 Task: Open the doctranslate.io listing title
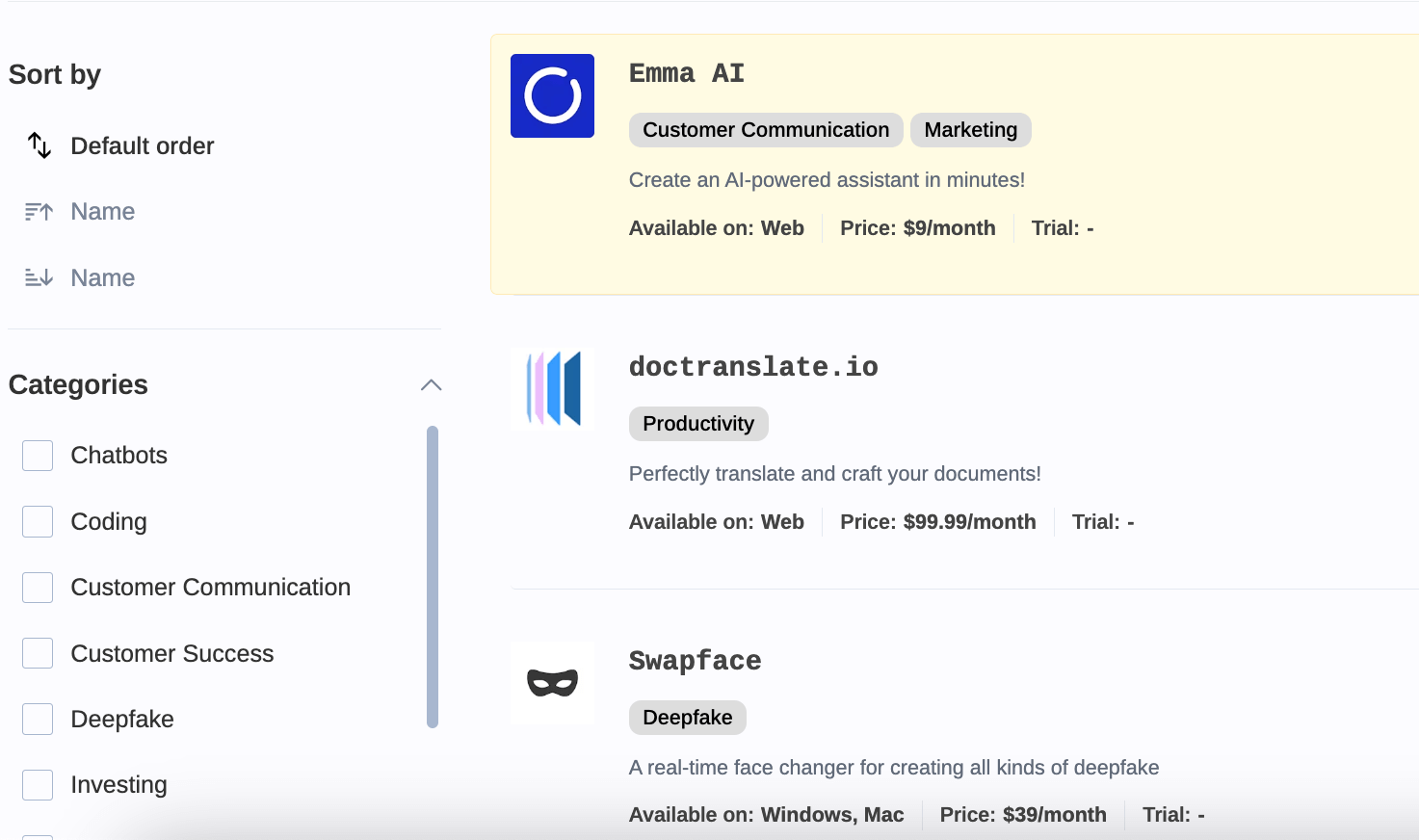[753, 367]
